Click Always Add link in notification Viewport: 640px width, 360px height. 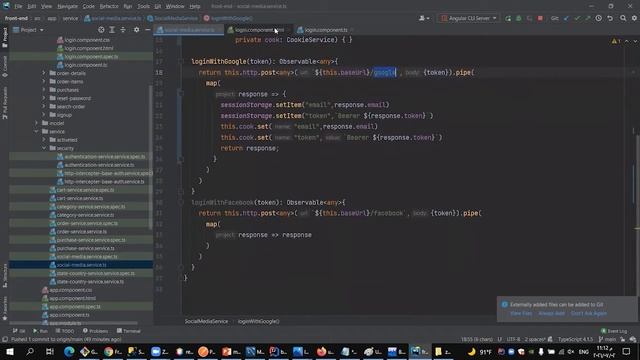551,313
